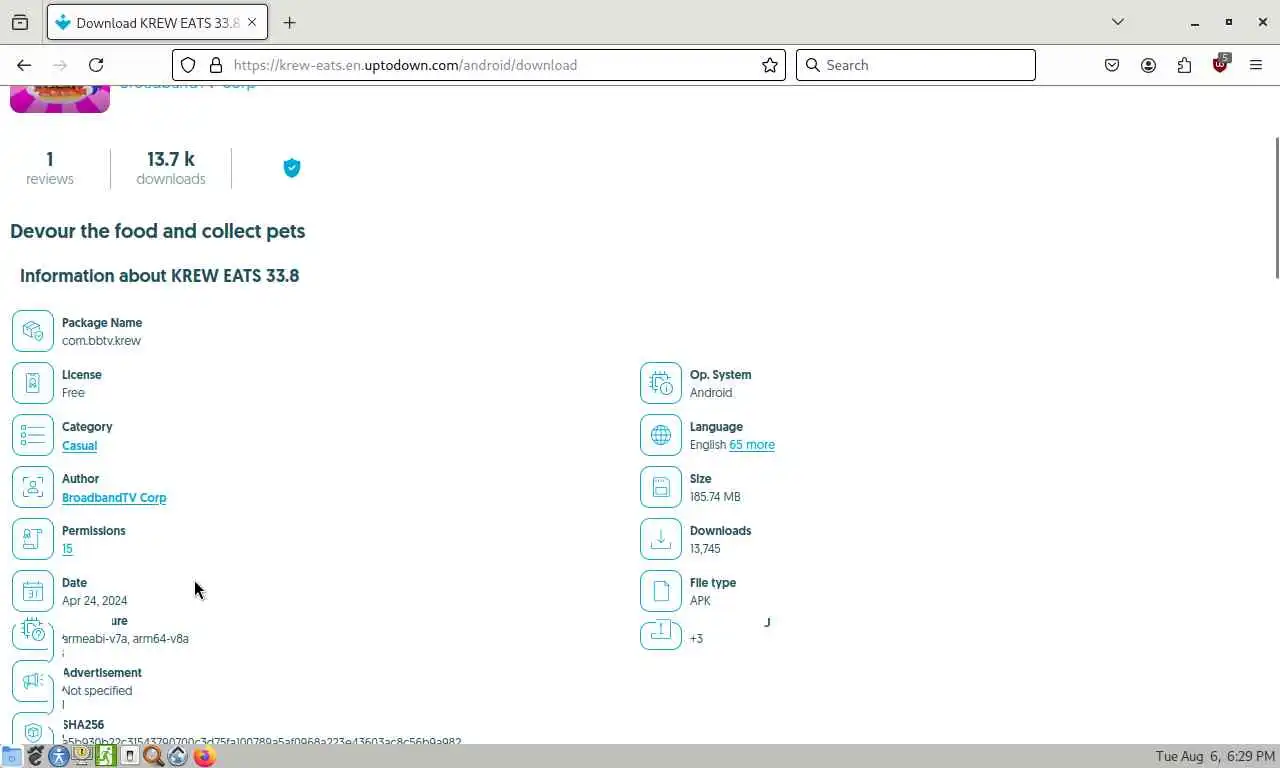Click the File type document icon
Image resolution: width=1280 pixels, height=768 pixels.
[x=661, y=591]
